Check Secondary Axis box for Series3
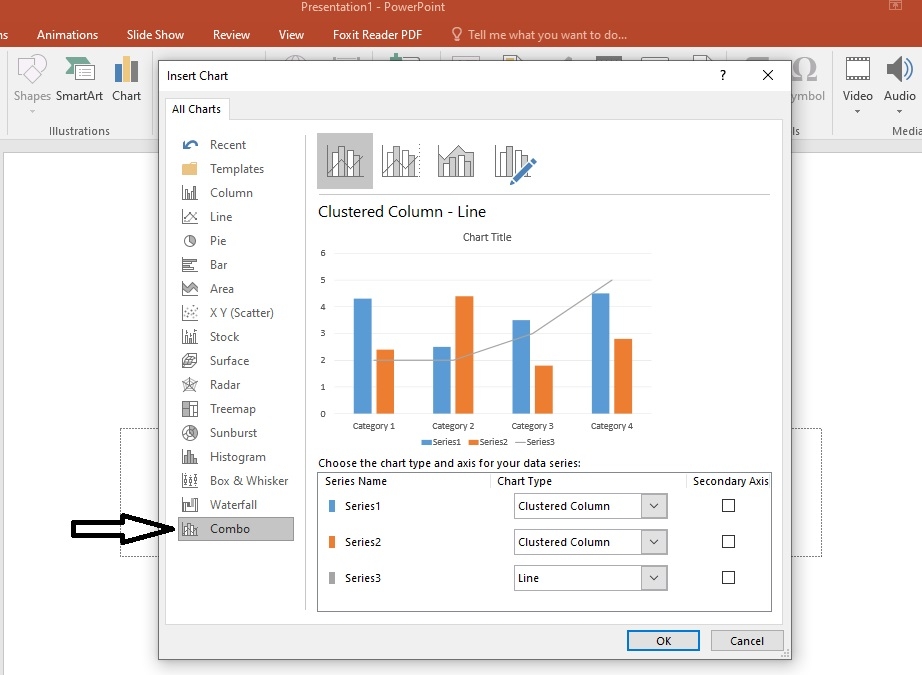This screenshot has width=922, height=675. click(728, 578)
